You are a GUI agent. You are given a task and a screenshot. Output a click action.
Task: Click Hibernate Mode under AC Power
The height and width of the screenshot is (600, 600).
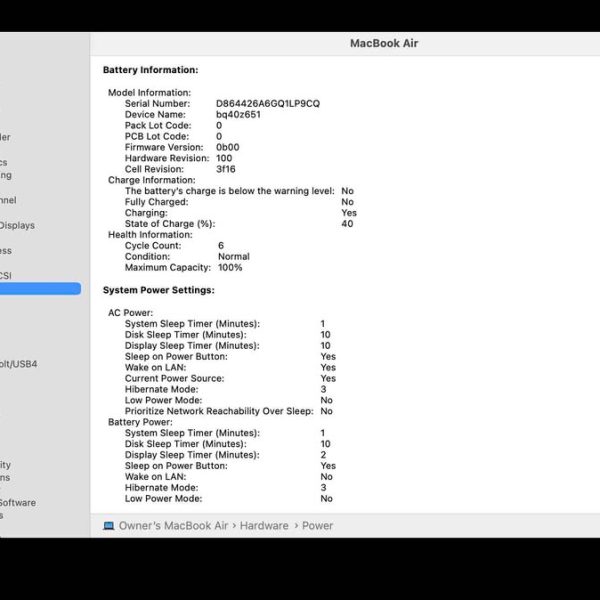(161, 389)
